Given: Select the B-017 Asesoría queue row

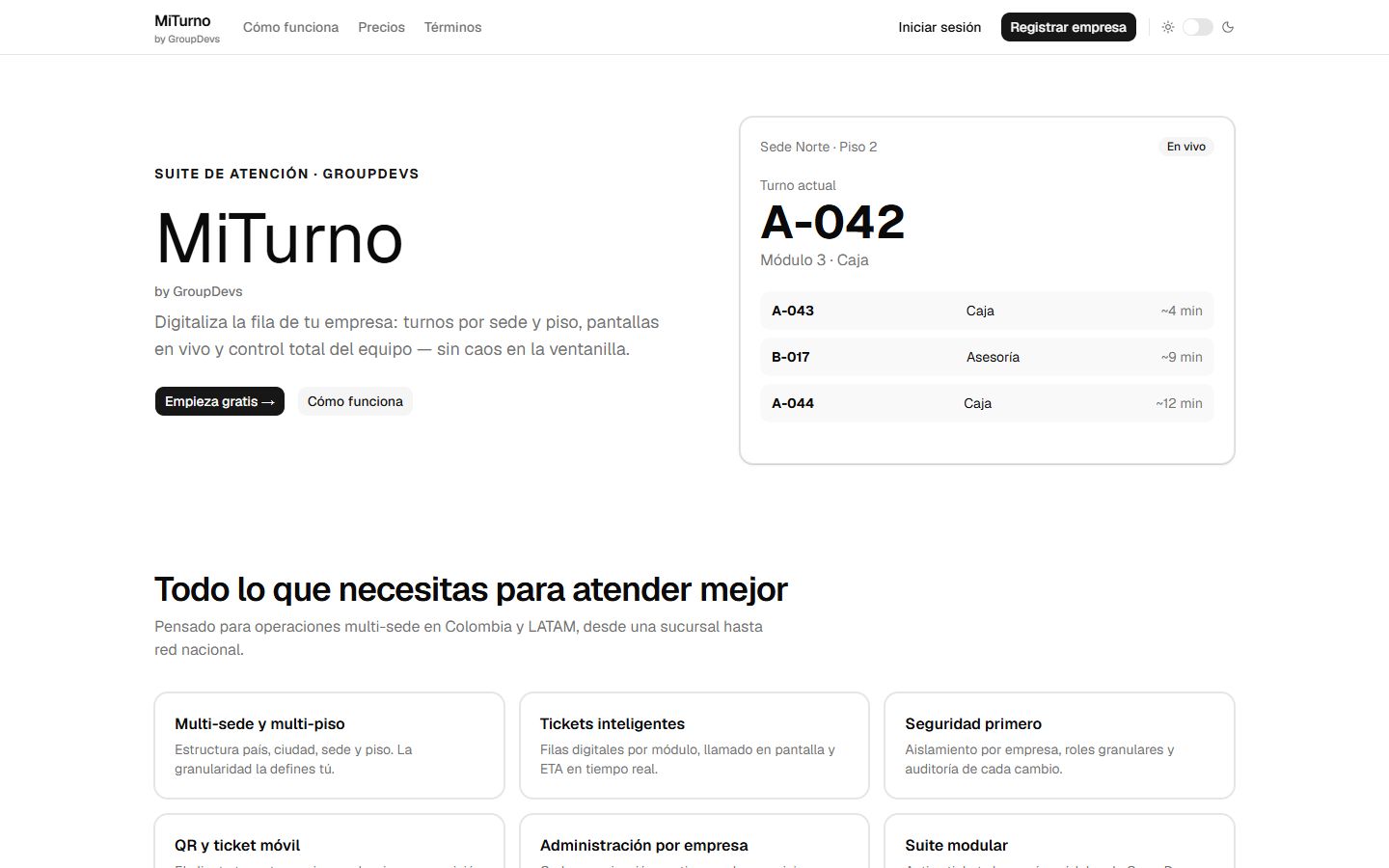Looking at the screenshot, I should click(987, 357).
